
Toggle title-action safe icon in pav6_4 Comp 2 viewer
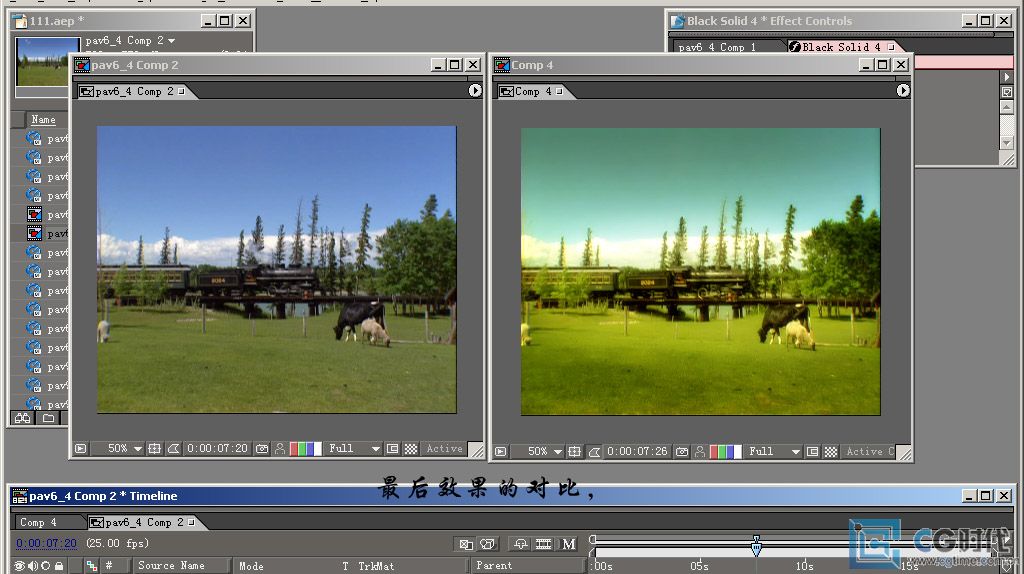point(154,449)
